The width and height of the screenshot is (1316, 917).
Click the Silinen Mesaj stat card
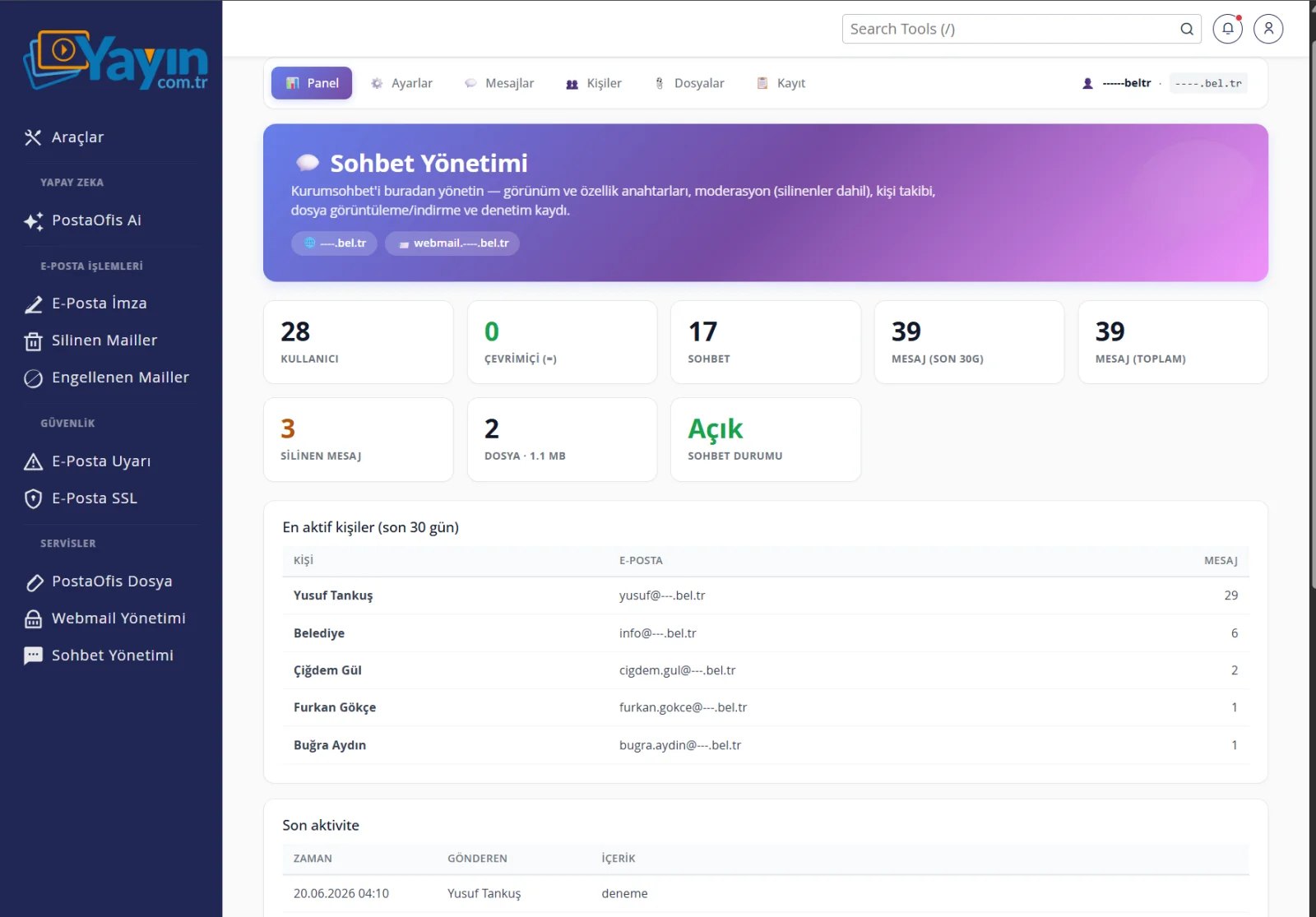pos(359,440)
